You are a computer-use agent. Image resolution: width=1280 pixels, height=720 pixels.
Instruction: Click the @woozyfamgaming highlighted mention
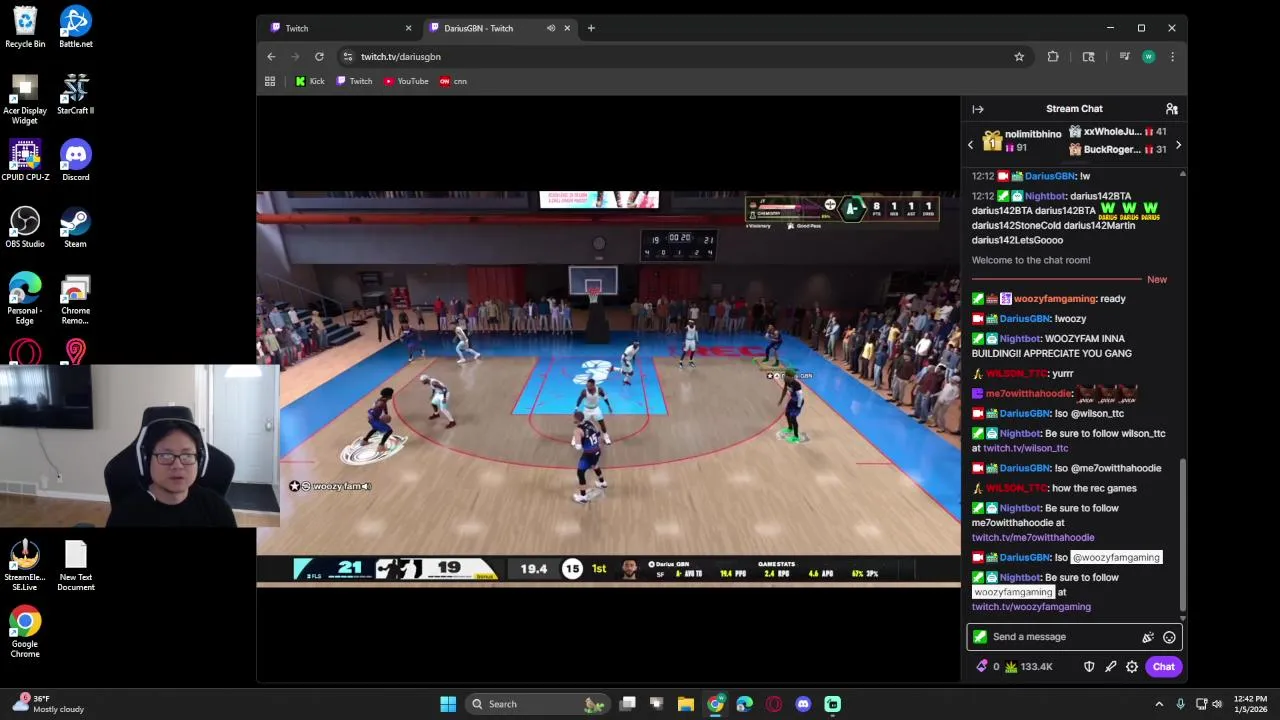click(1116, 558)
